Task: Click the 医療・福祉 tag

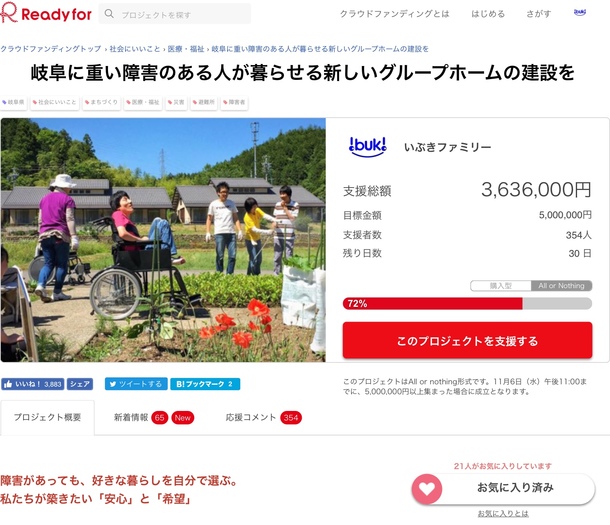Action: pyautogui.click(x=143, y=102)
